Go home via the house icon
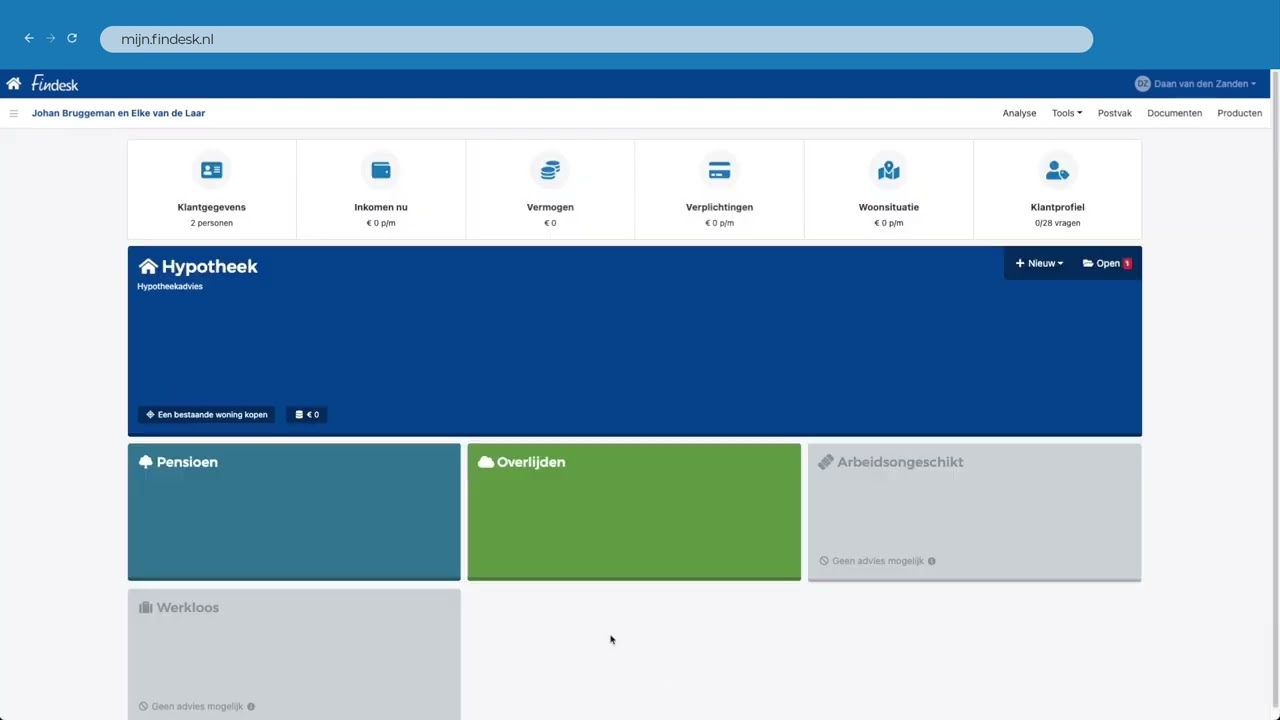This screenshot has width=1280, height=720. tap(13, 84)
